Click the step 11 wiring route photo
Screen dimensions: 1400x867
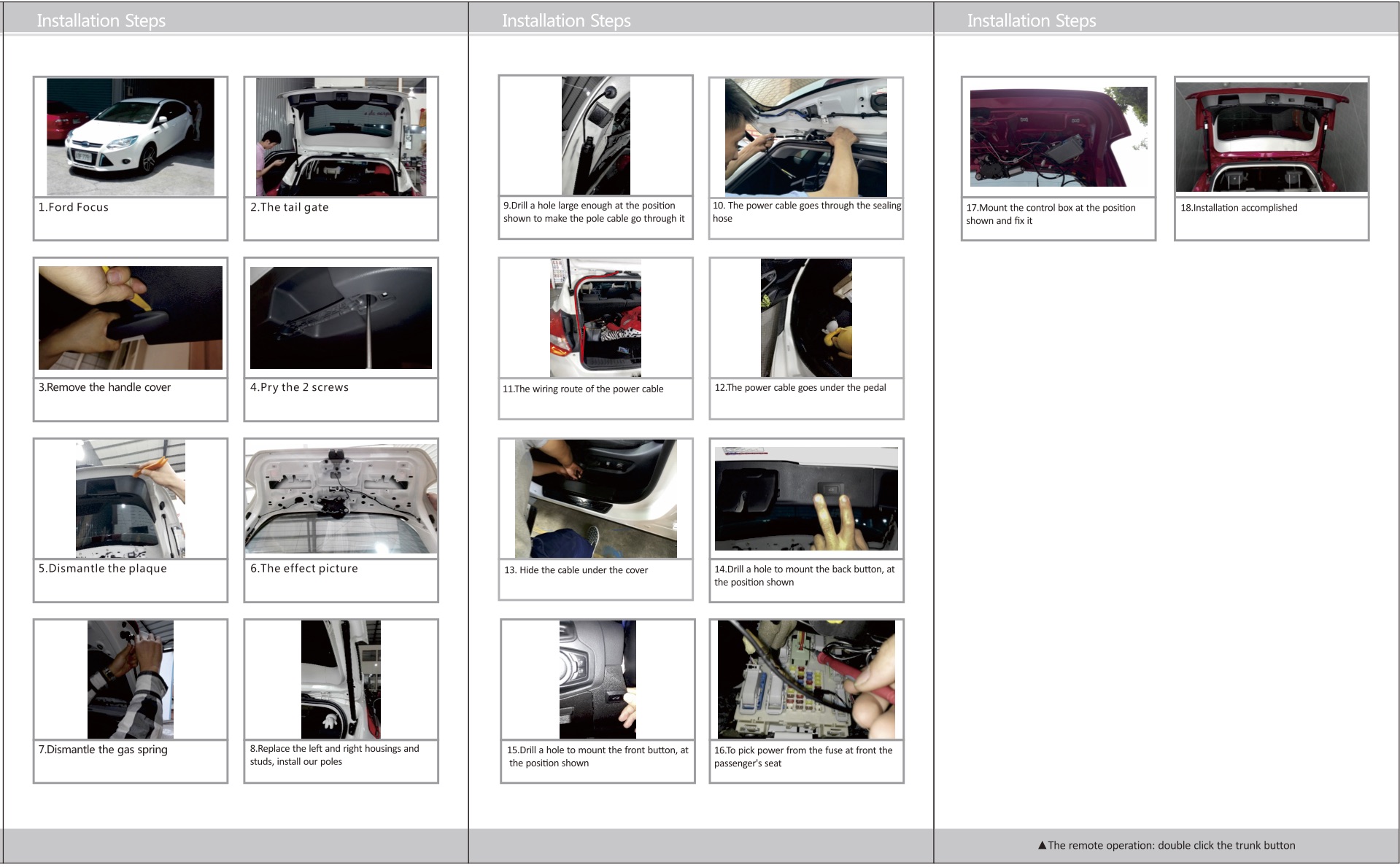[595, 318]
